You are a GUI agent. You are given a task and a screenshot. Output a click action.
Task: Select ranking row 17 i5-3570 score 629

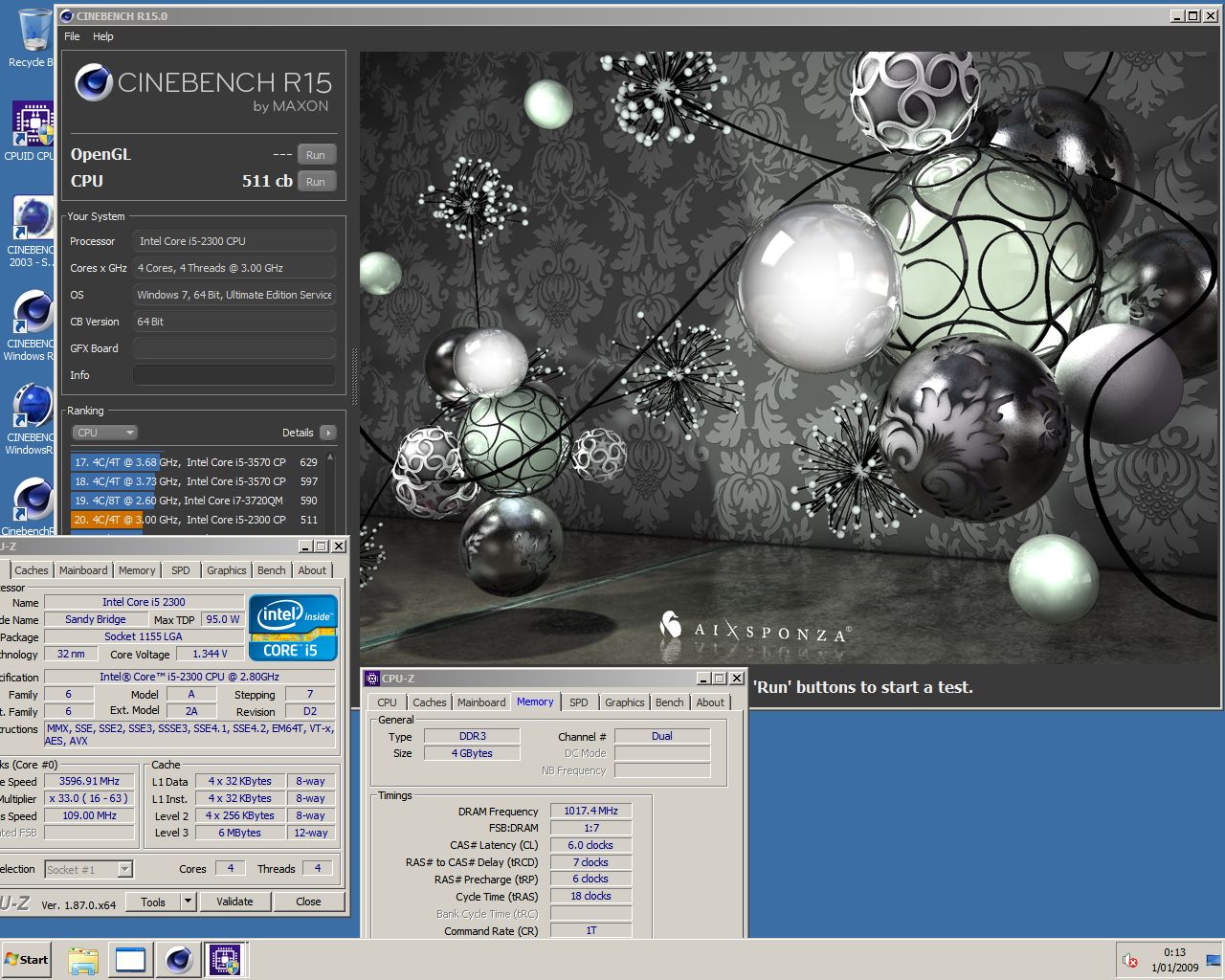coord(196,462)
